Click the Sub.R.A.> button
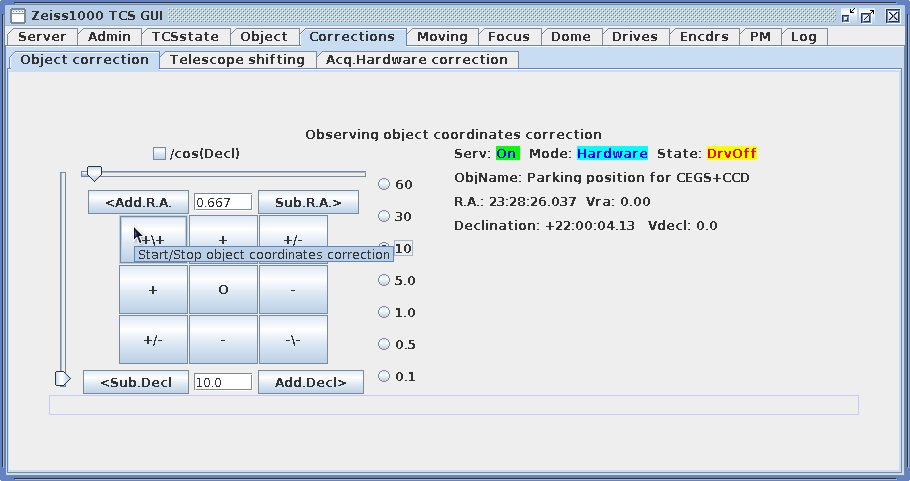This screenshot has height=481, width=910. [x=308, y=202]
